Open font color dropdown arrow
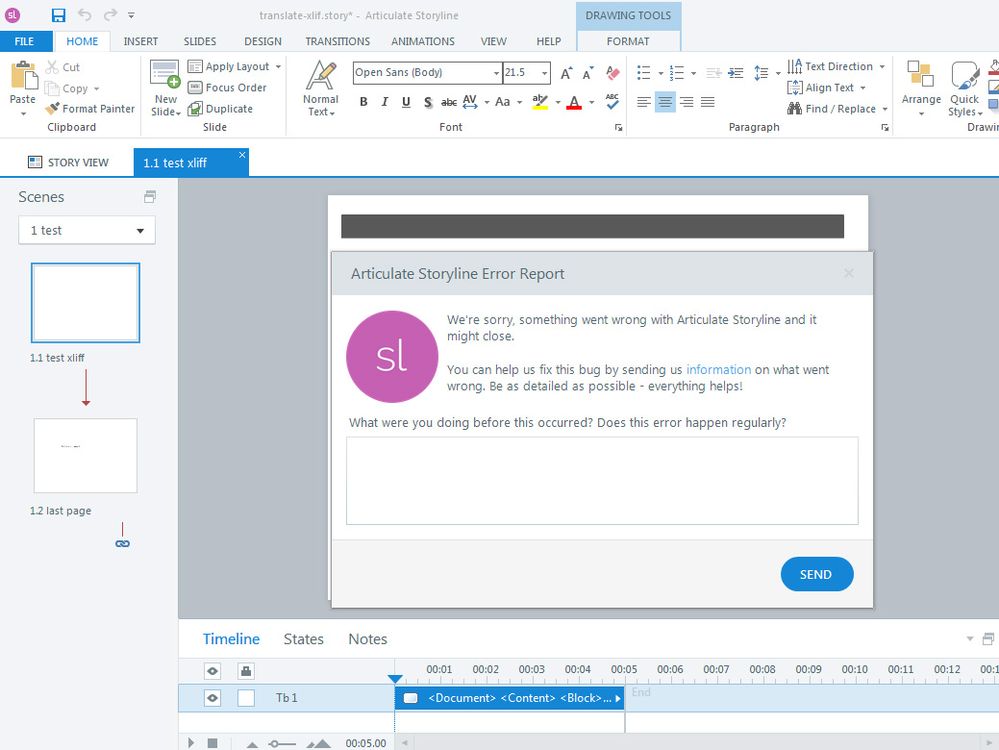The height and width of the screenshot is (750, 999). pos(592,102)
